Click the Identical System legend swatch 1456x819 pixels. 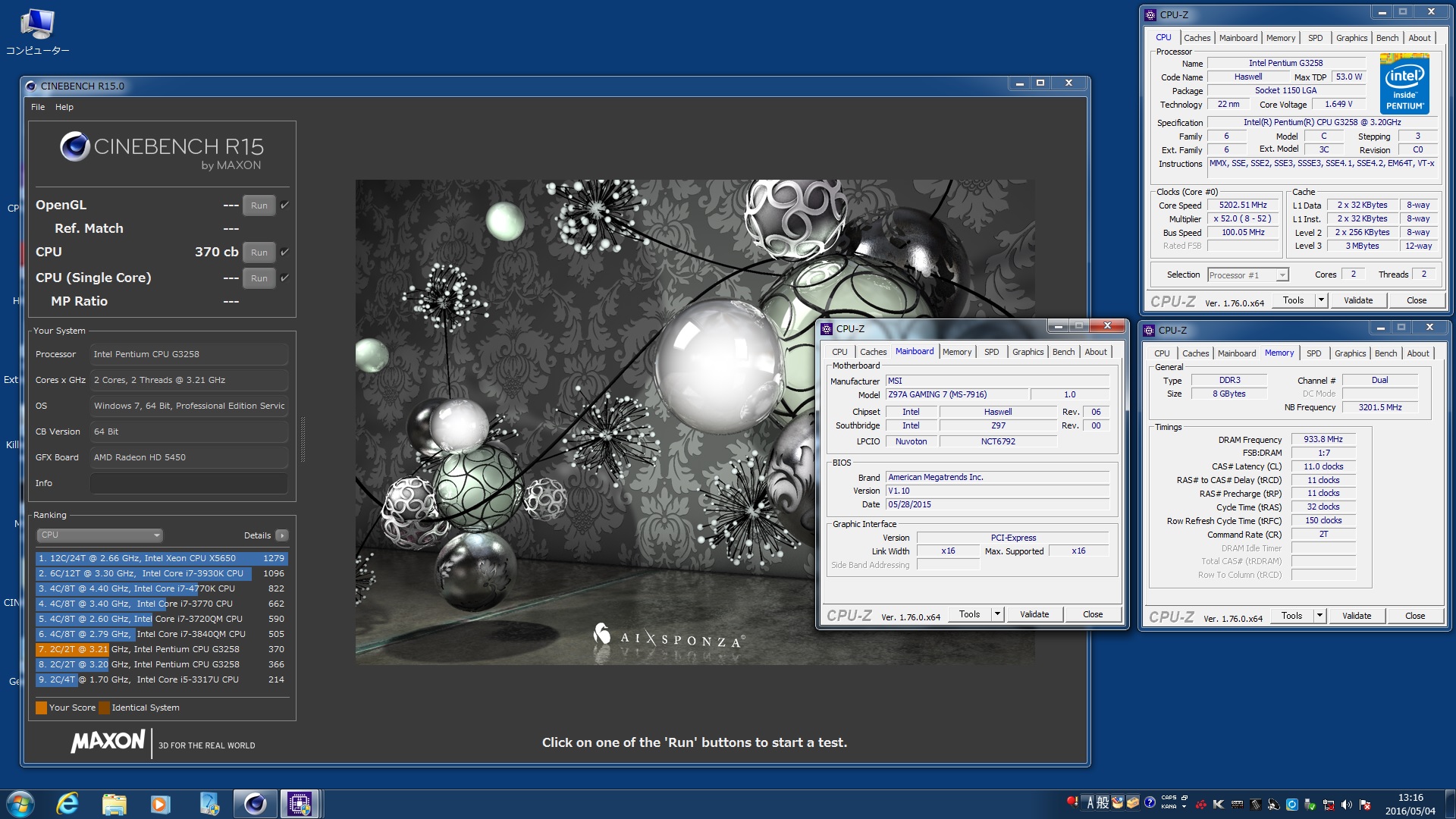(x=104, y=708)
